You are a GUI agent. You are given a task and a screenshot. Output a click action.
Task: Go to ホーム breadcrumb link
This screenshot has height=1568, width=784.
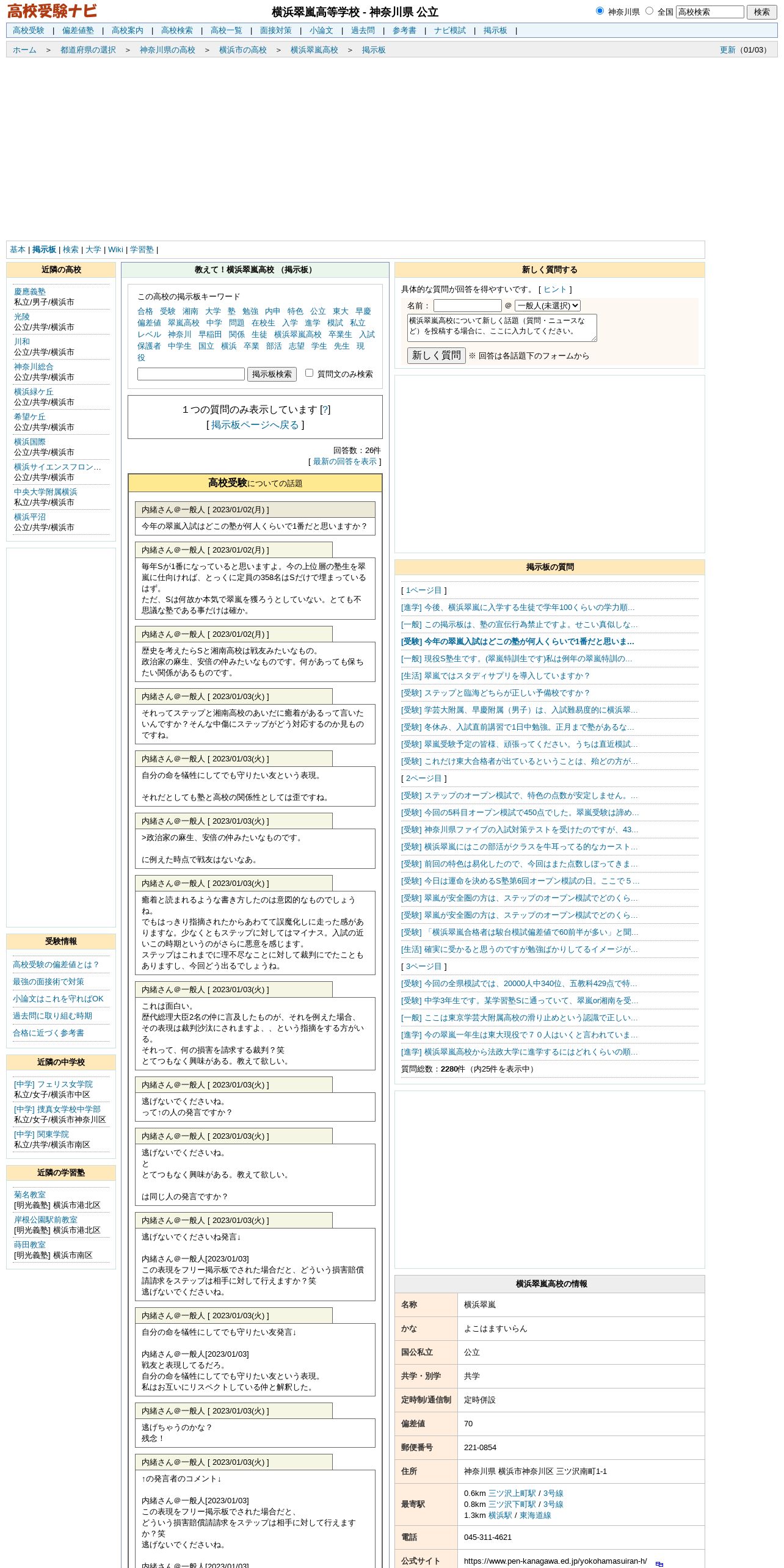click(24, 50)
